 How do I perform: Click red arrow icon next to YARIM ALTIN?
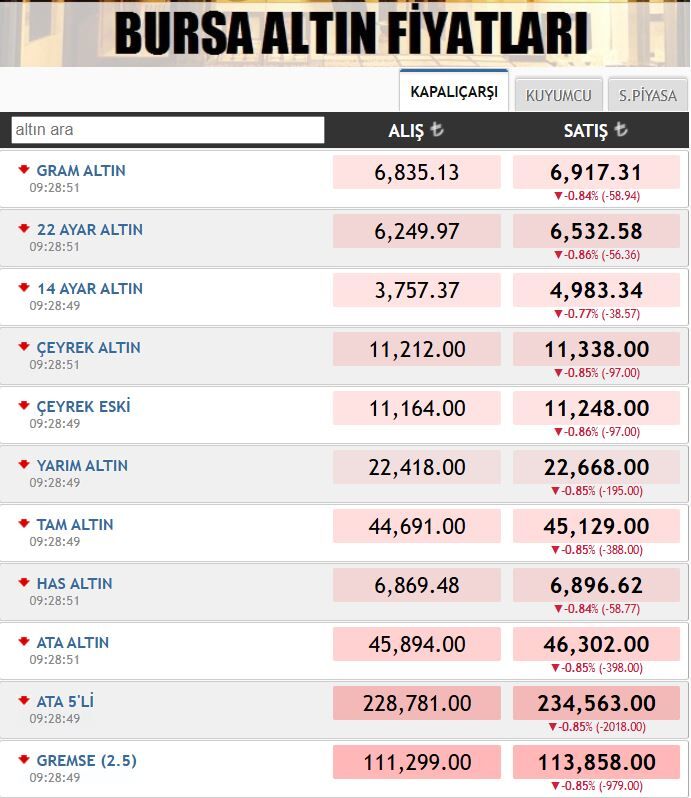(x=23, y=464)
